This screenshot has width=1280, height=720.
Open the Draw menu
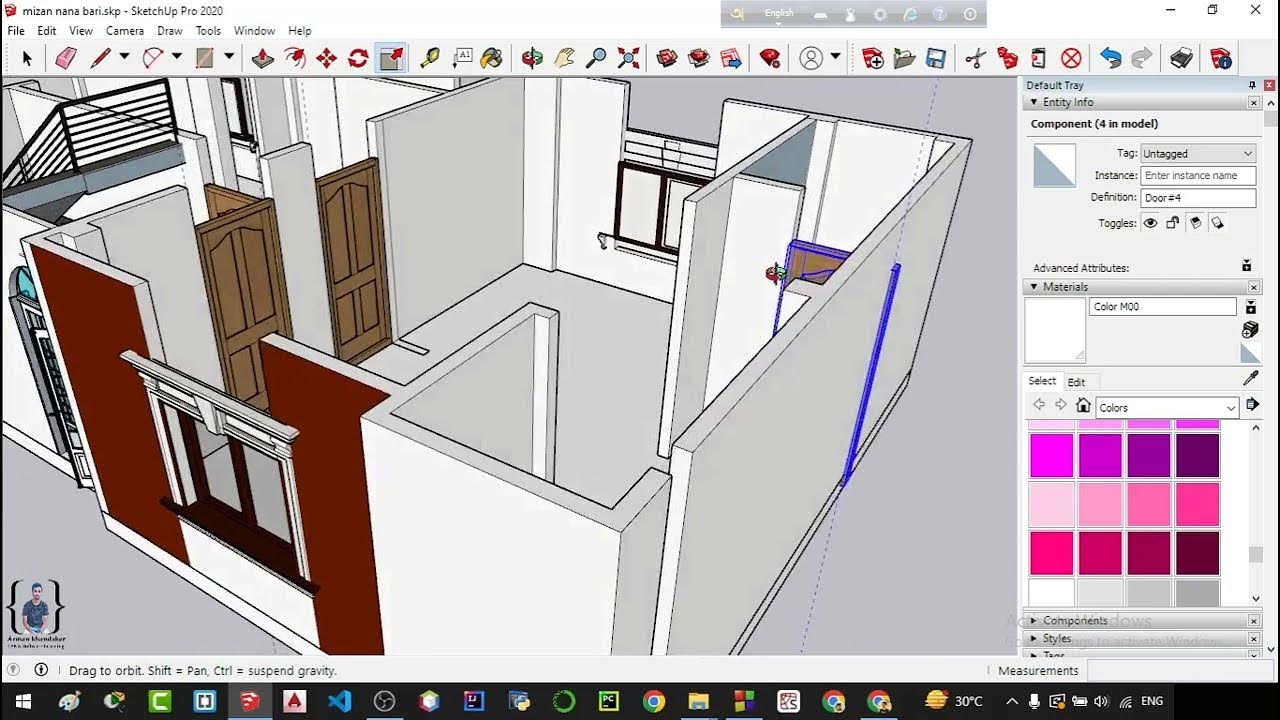tap(170, 31)
